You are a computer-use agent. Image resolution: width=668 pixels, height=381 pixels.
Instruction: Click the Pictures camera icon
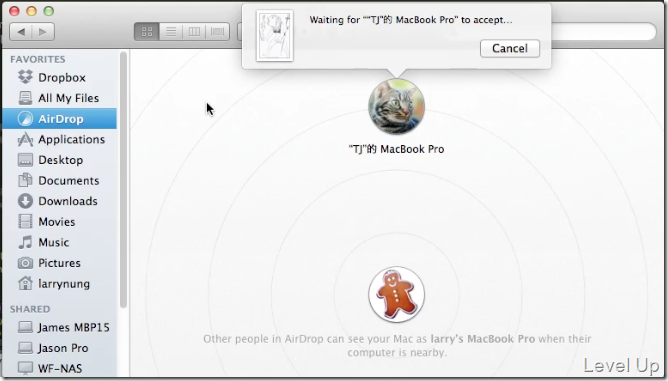point(25,263)
